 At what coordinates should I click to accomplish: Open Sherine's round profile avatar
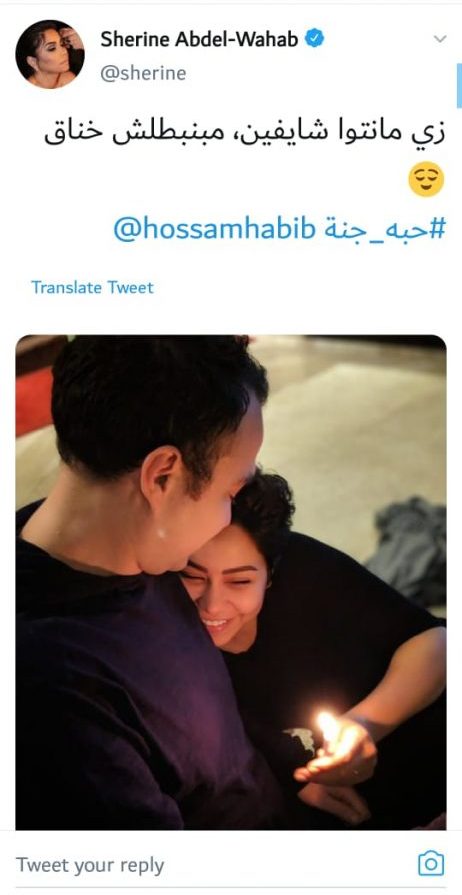coord(50,54)
